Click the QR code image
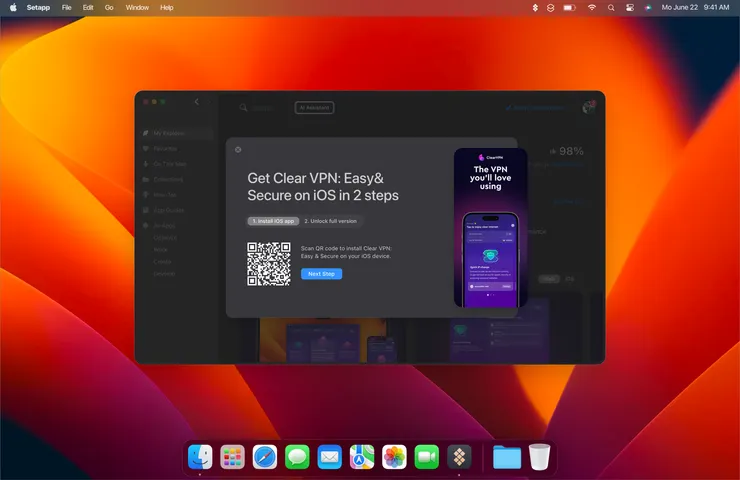This screenshot has width=740, height=480. [269, 264]
